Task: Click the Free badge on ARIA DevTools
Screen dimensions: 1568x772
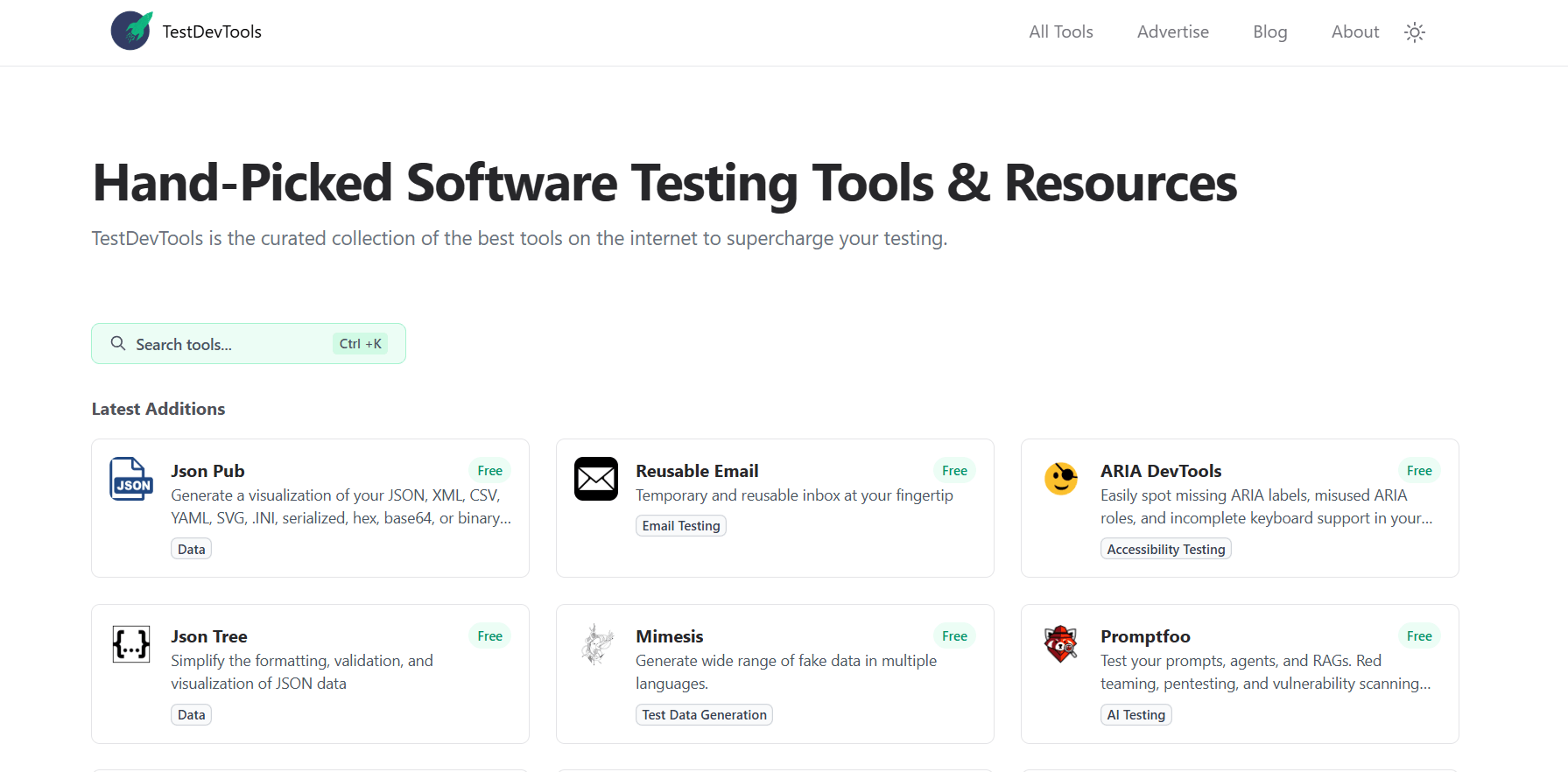Action: [1419, 471]
